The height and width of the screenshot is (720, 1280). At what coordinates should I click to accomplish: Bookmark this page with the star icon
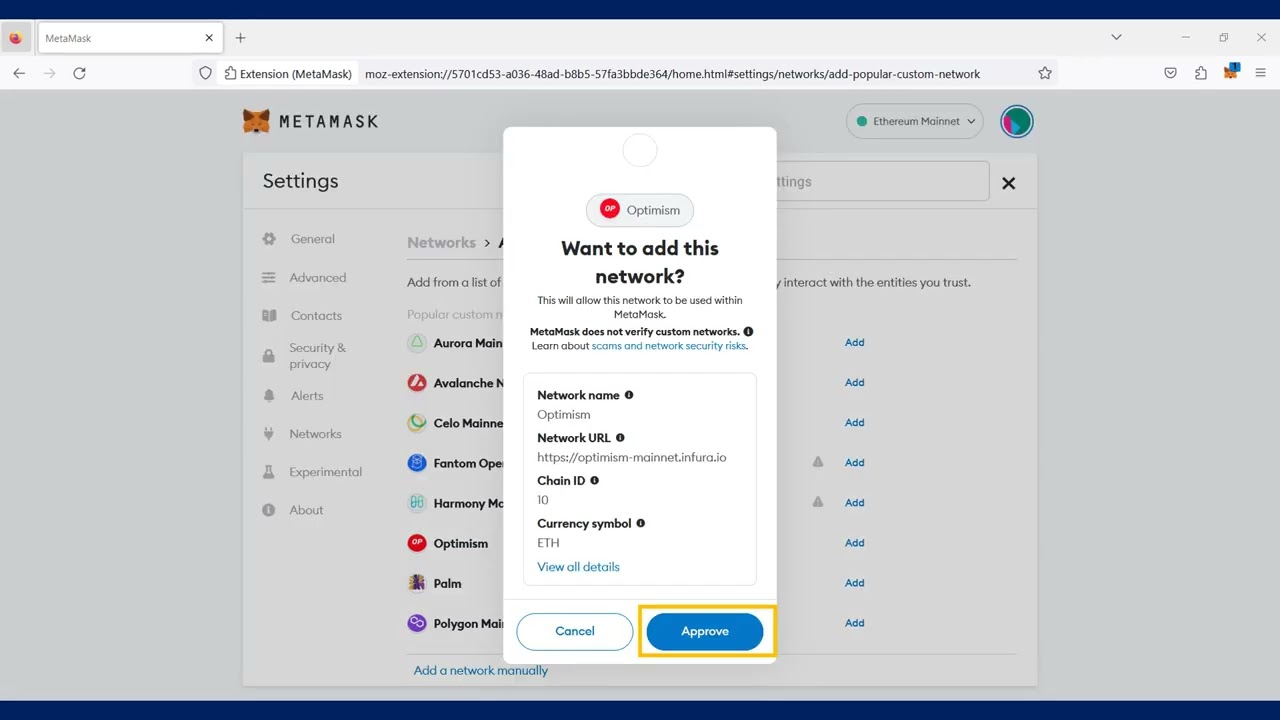tap(1045, 73)
